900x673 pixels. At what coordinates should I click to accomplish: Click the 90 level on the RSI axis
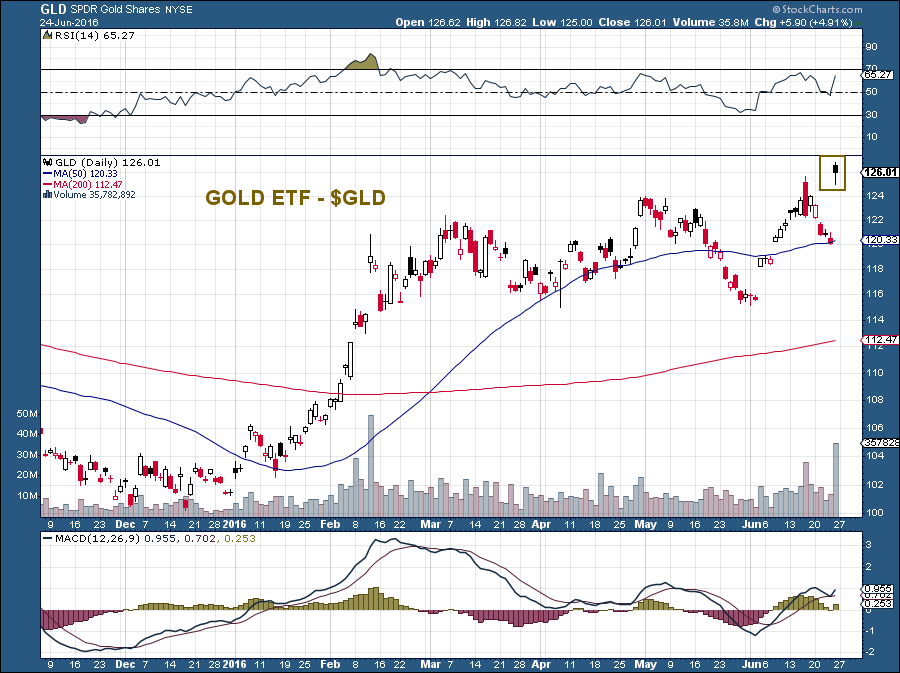tap(872, 47)
